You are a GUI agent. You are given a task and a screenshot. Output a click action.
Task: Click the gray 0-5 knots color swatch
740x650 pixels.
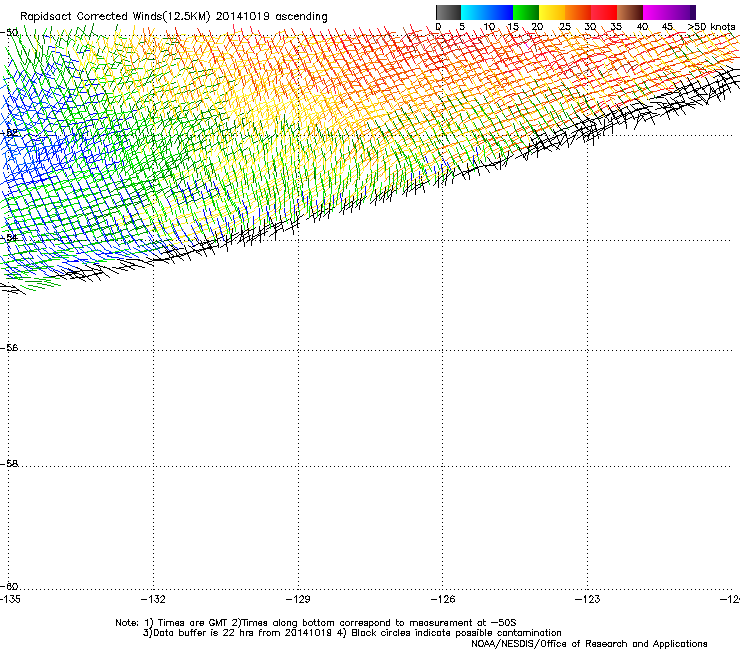tap(448, 12)
